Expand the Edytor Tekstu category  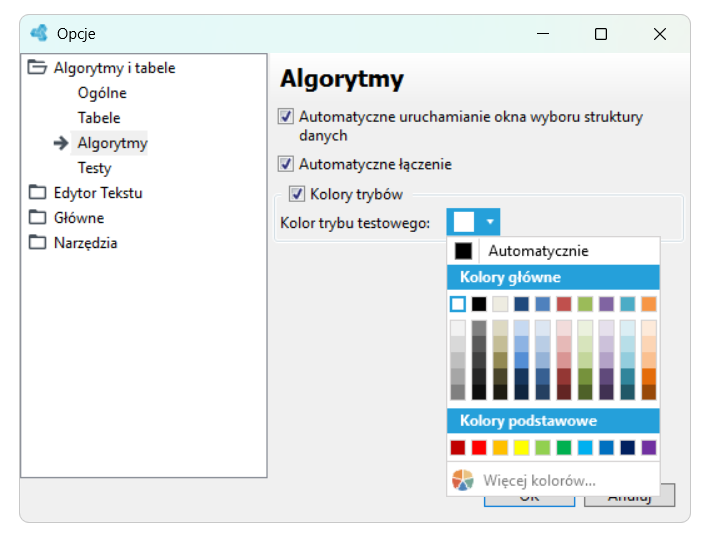pos(98,193)
